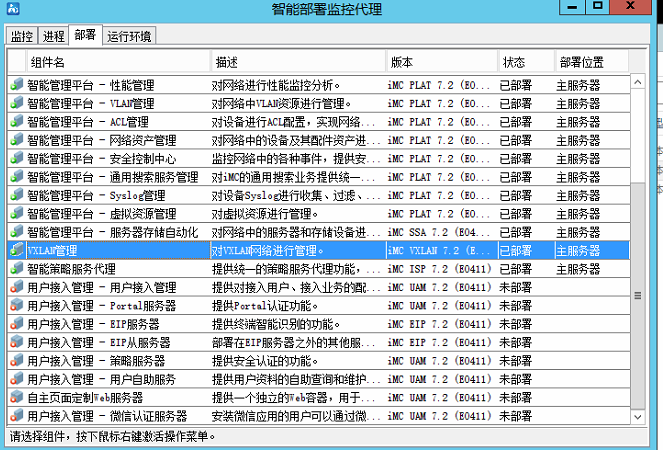Select 用户接入管理 - 策略服务器 component name

click(96, 361)
